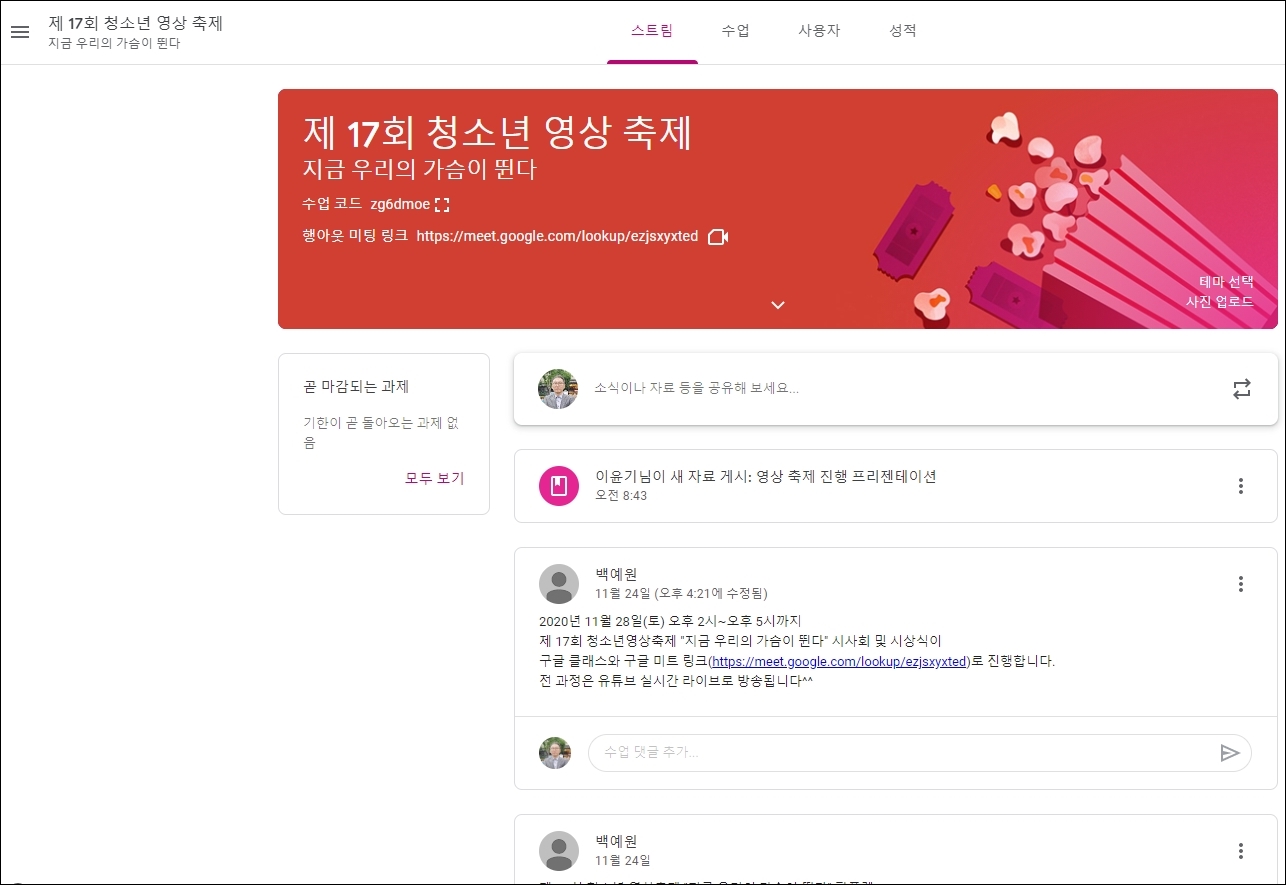Open options for post edited 오후 4:21

pos(1240,584)
